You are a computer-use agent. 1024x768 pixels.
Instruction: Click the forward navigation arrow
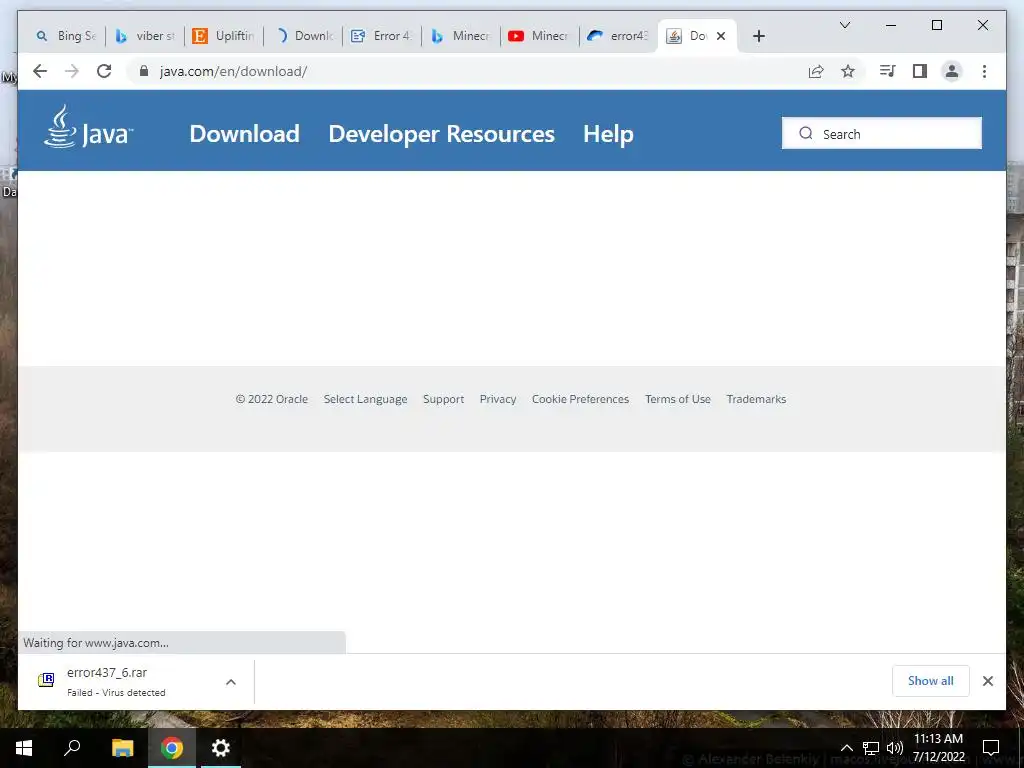point(72,71)
